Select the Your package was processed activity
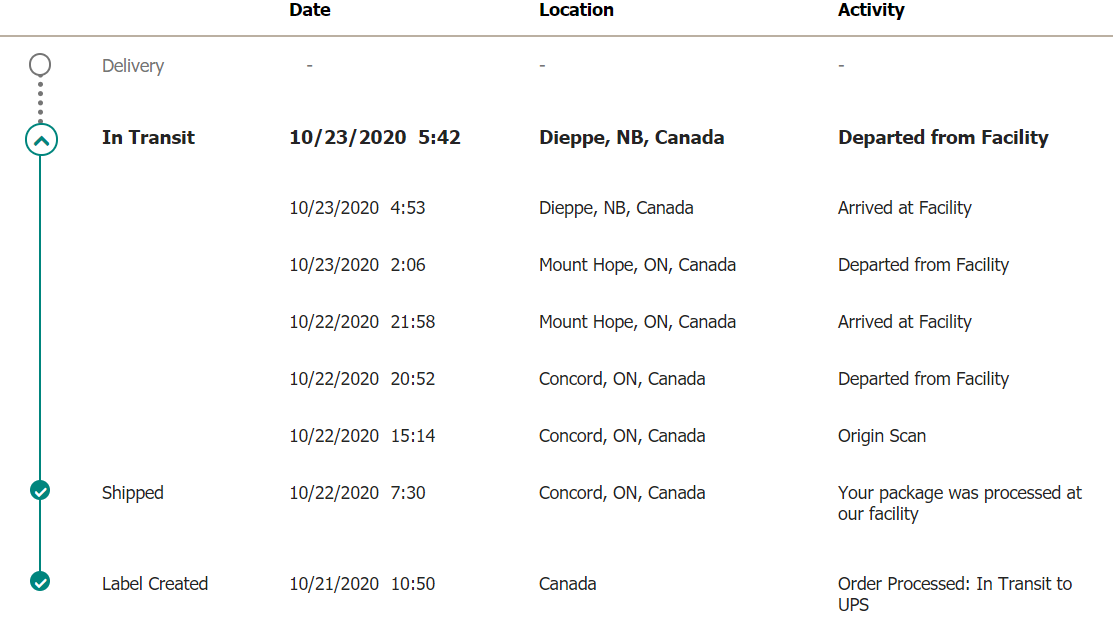The width and height of the screenshot is (1120, 642). coord(959,503)
